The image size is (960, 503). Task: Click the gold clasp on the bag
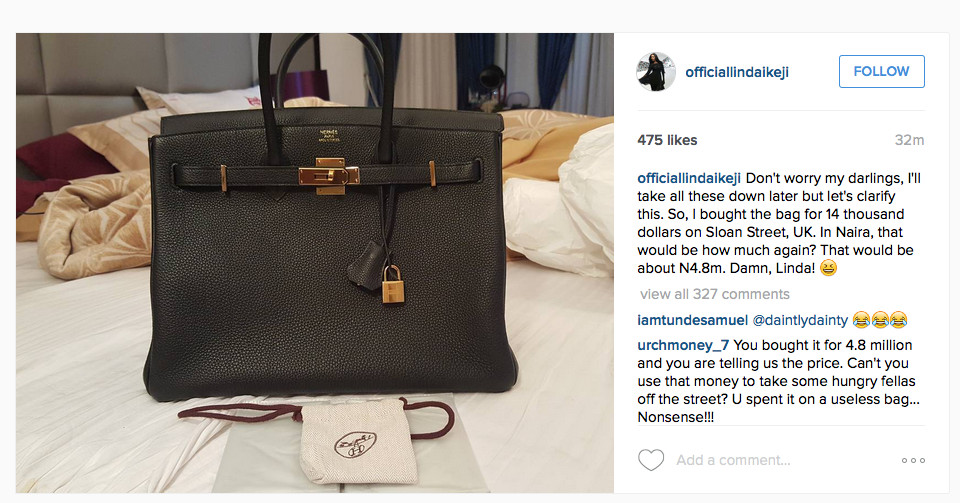click(329, 176)
